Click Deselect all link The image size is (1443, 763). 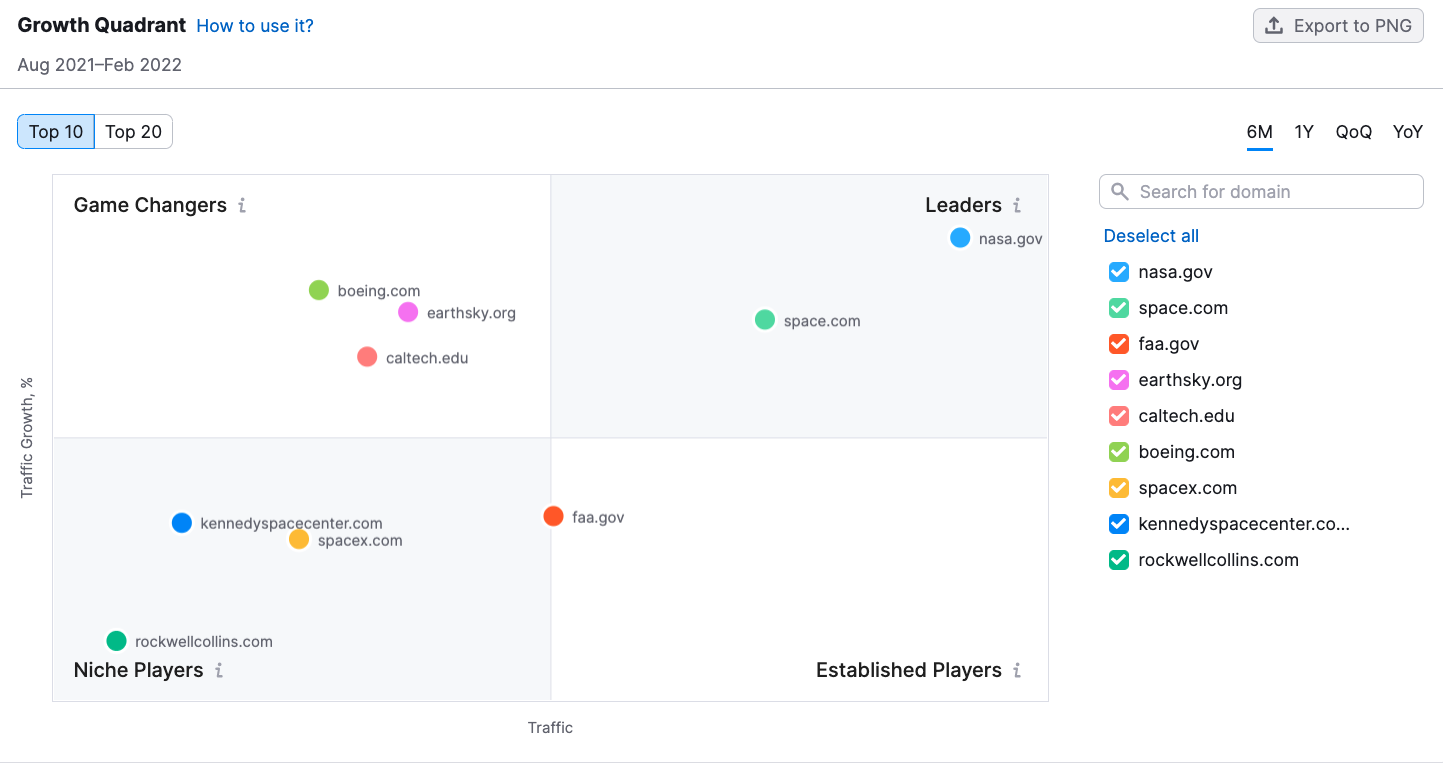(x=1151, y=236)
